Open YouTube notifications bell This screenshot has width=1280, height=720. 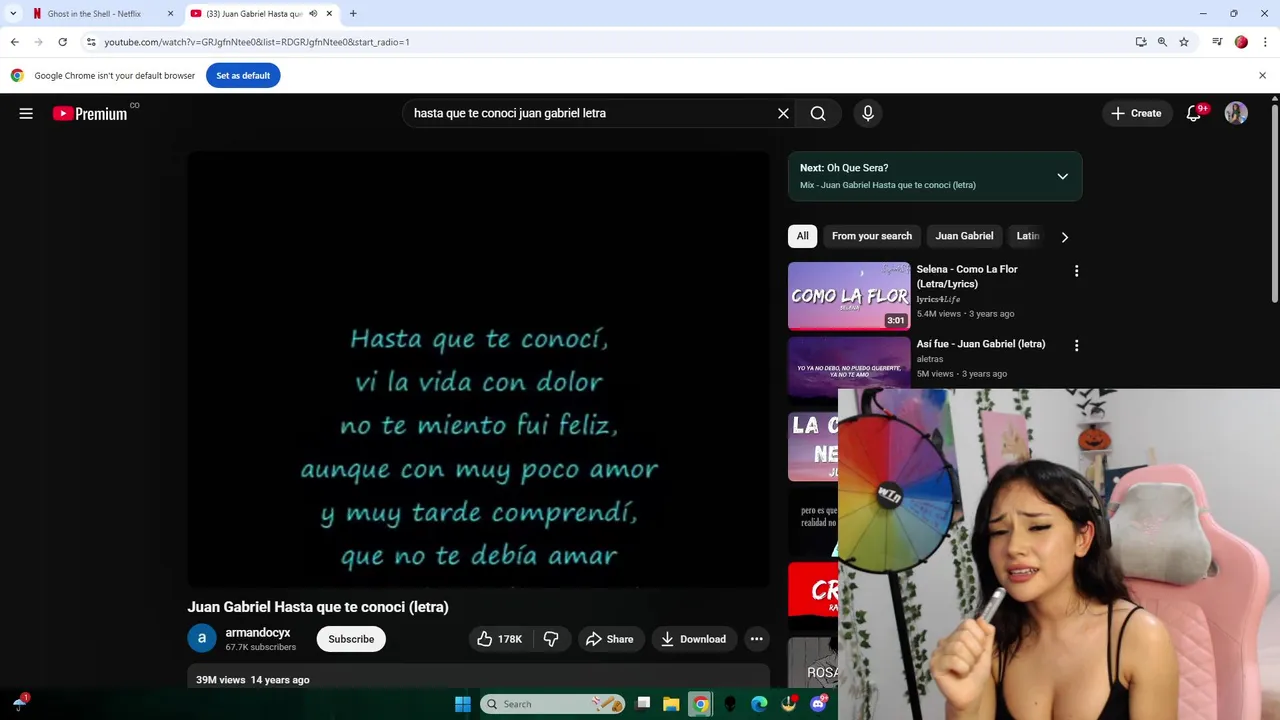(1193, 114)
